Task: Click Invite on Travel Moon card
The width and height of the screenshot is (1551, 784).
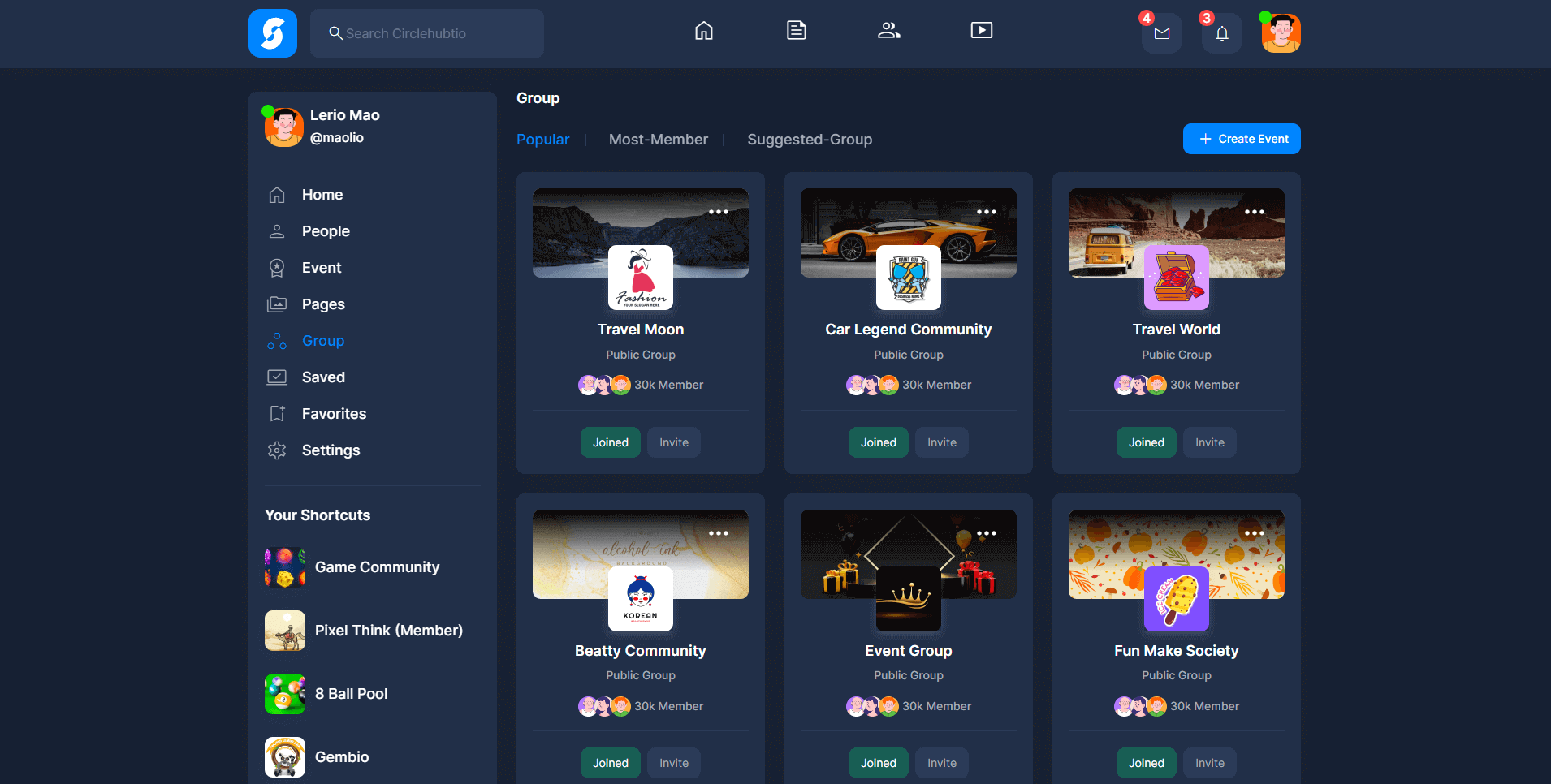Action: pos(674,442)
